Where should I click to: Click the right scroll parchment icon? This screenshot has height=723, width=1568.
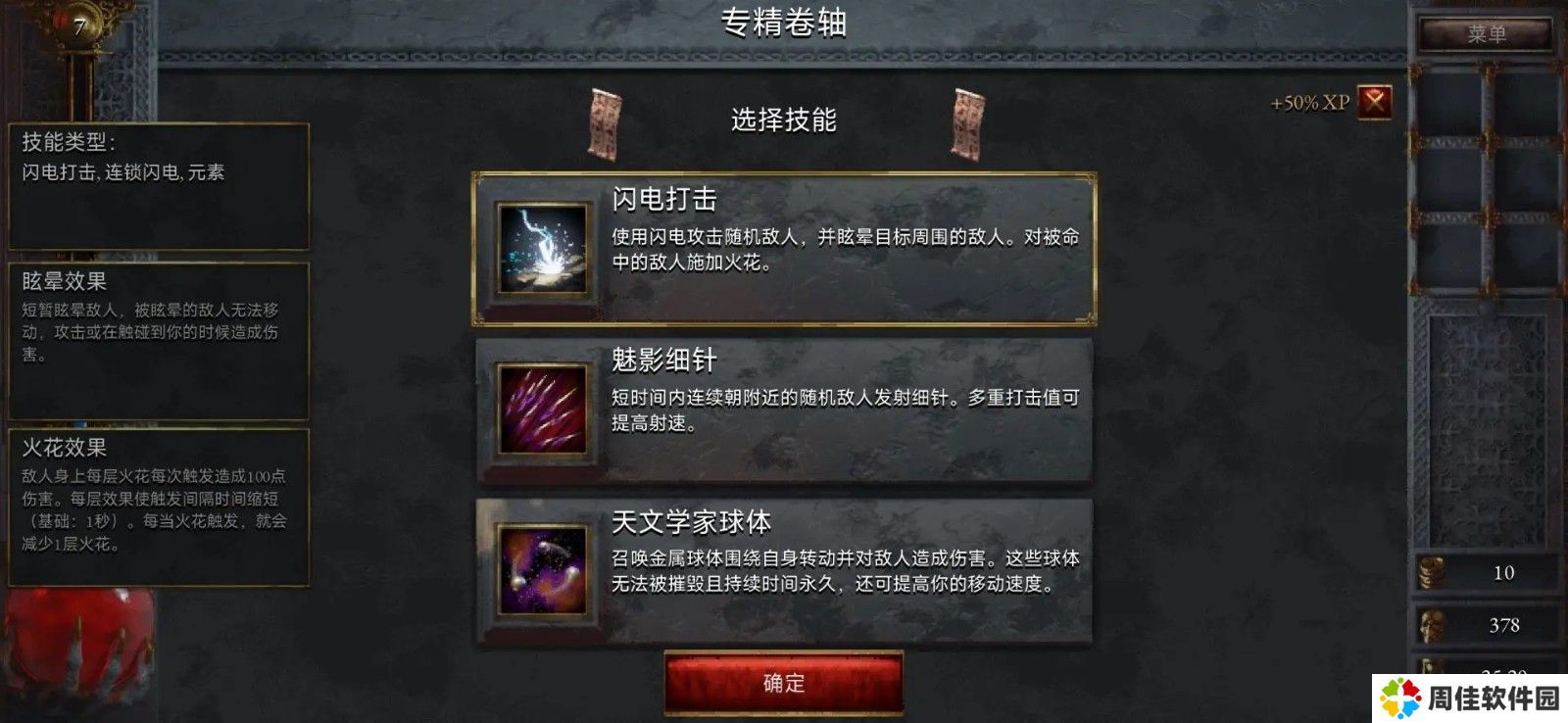(968, 123)
